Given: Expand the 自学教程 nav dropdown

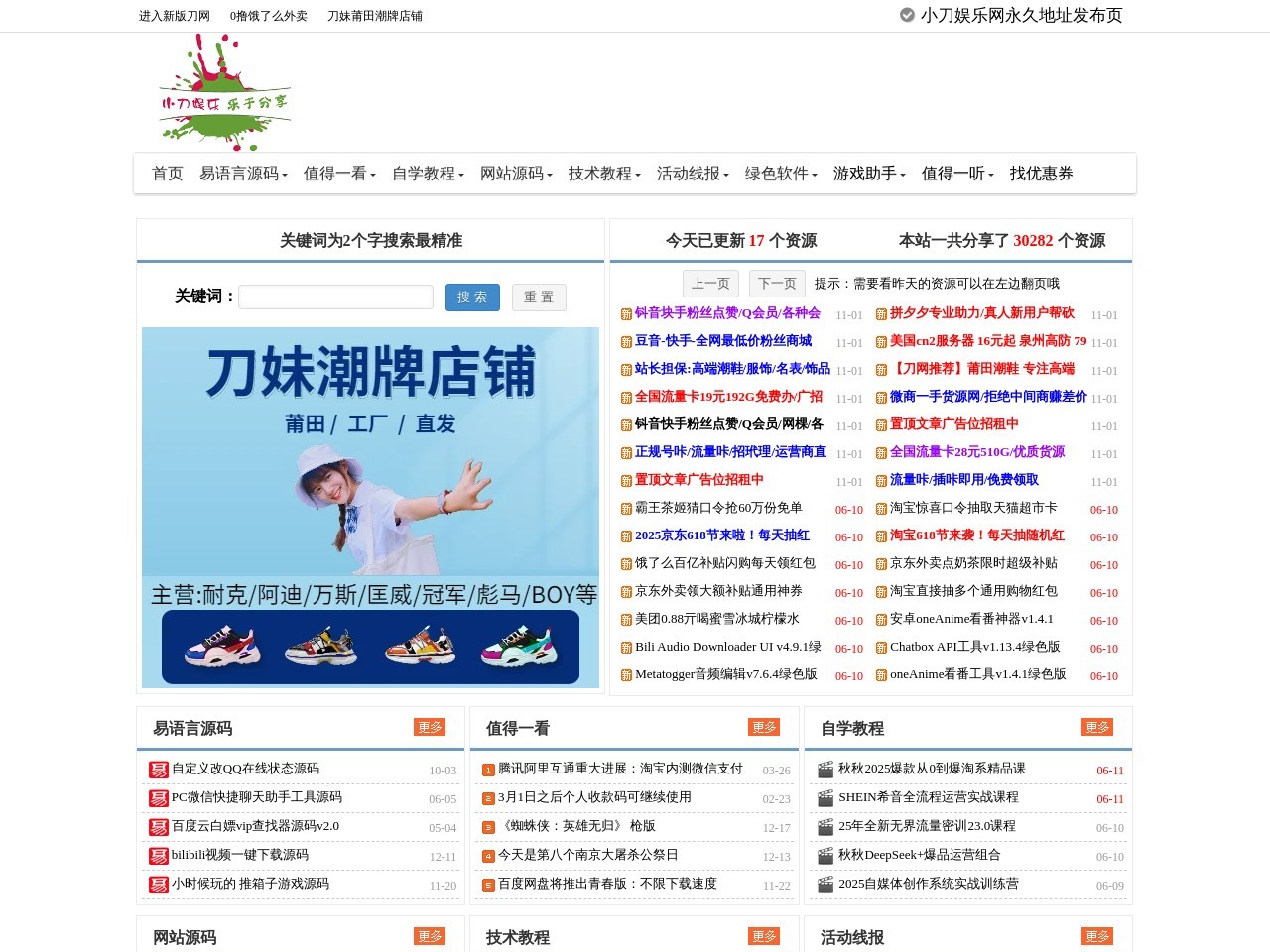Looking at the screenshot, I should pyautogui.click(x=428, y=174).
